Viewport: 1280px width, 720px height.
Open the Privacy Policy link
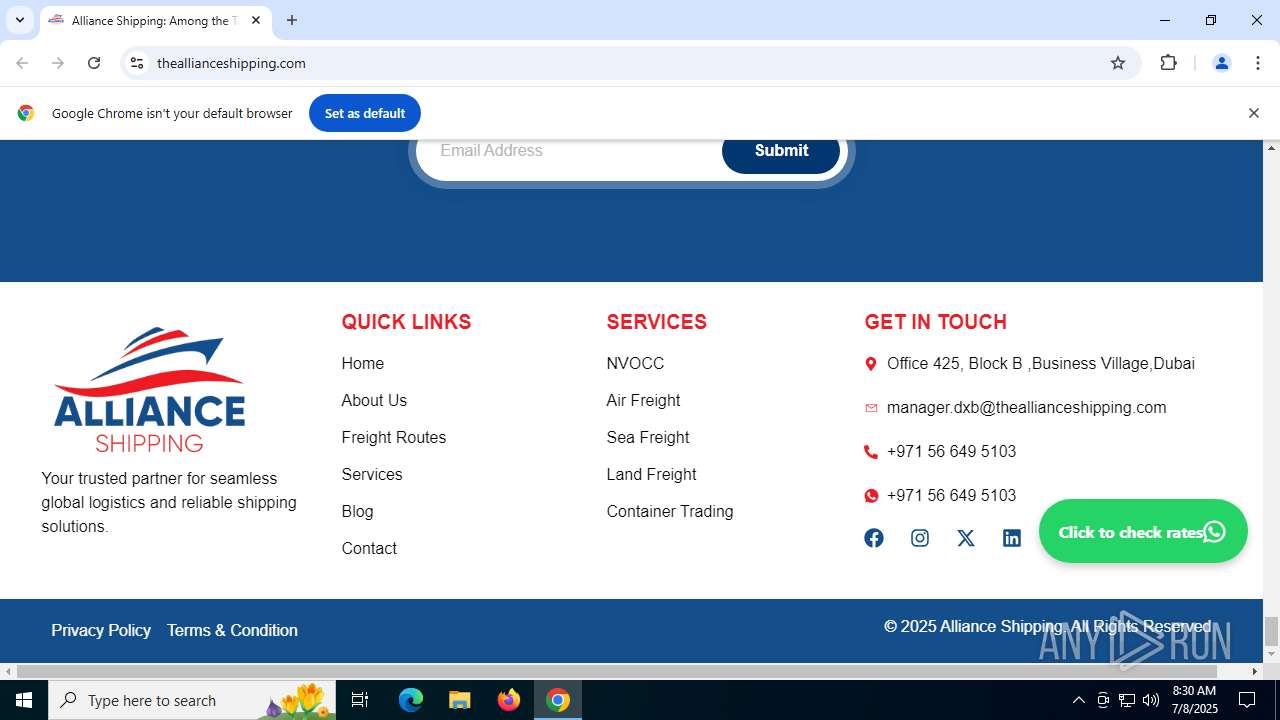click(101, 631)
